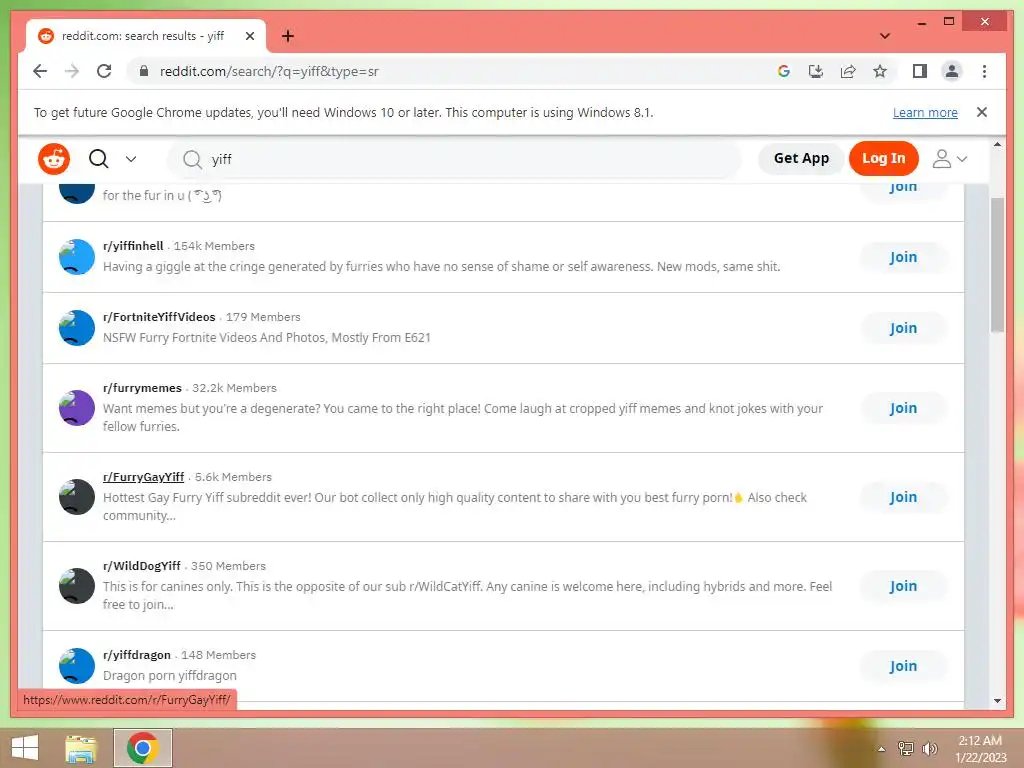Click the address bar URL

coord(269,71)
